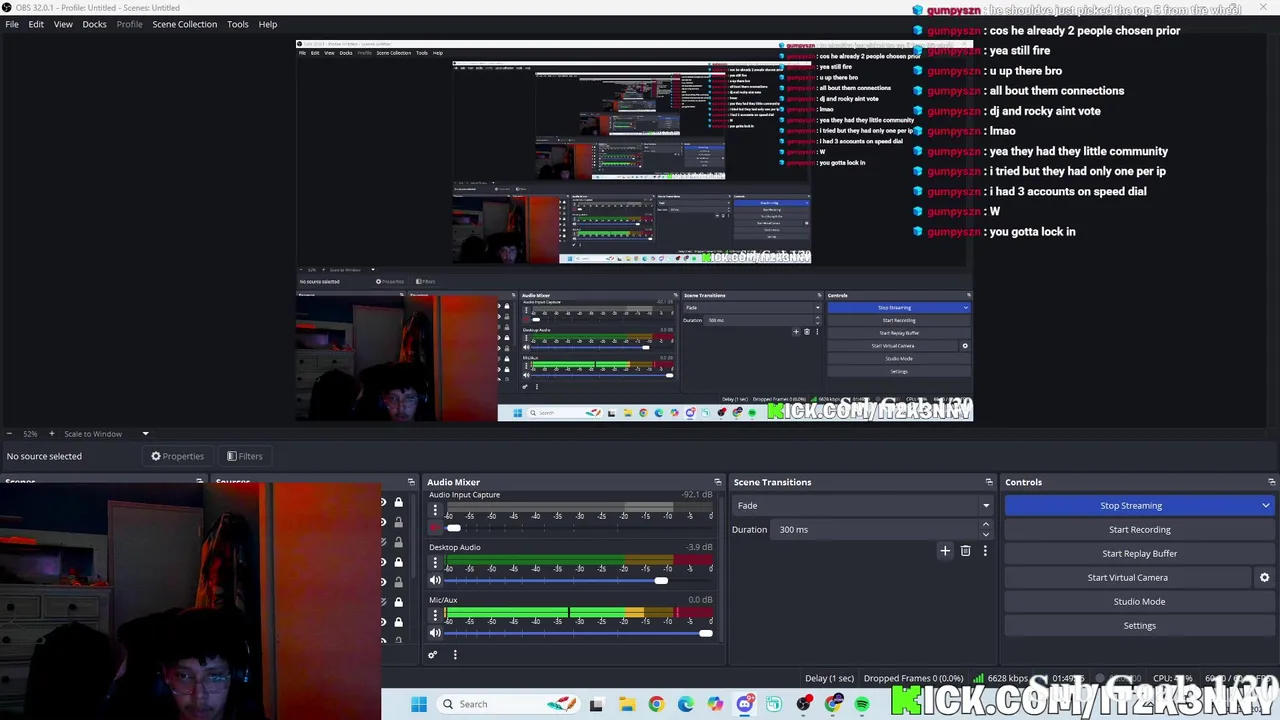
Task: Open Windows Start menu
Action: 419,704
